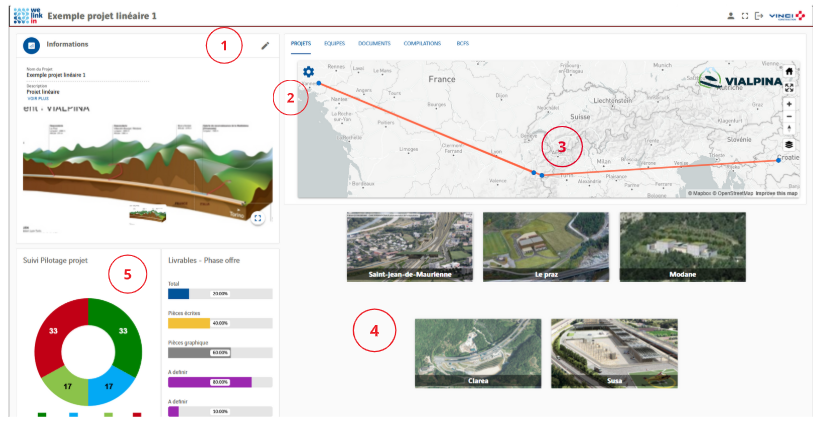Zoom in on the map
Screen dimensions: 813x433
coord(789,104)
